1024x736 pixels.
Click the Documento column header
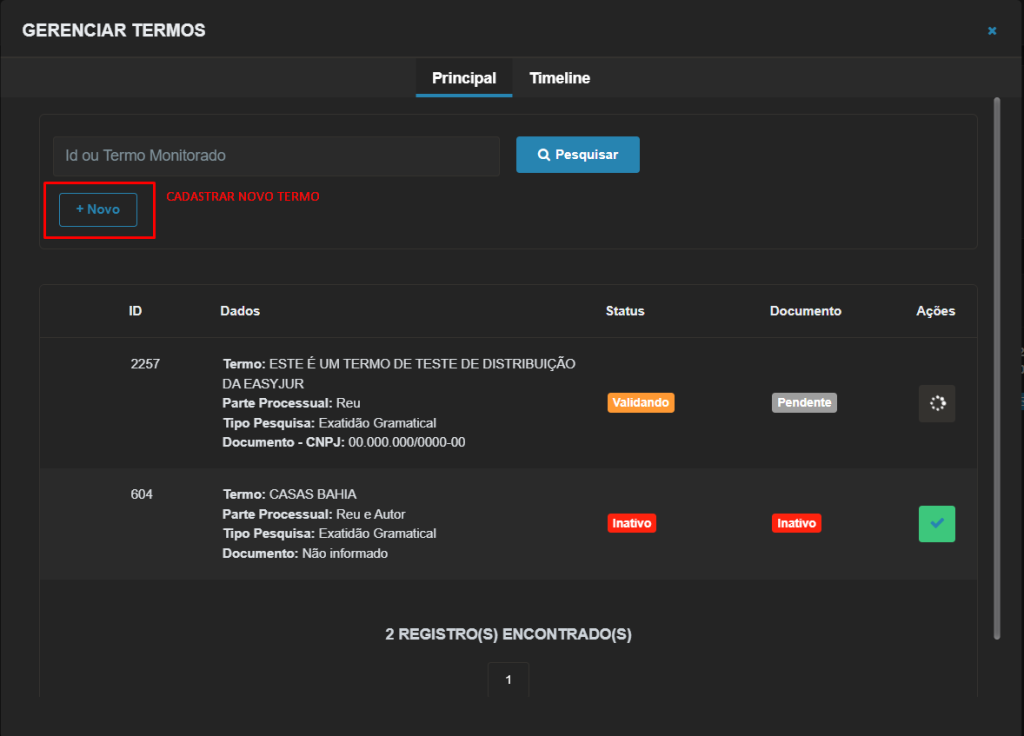click(x=805, y=311)
